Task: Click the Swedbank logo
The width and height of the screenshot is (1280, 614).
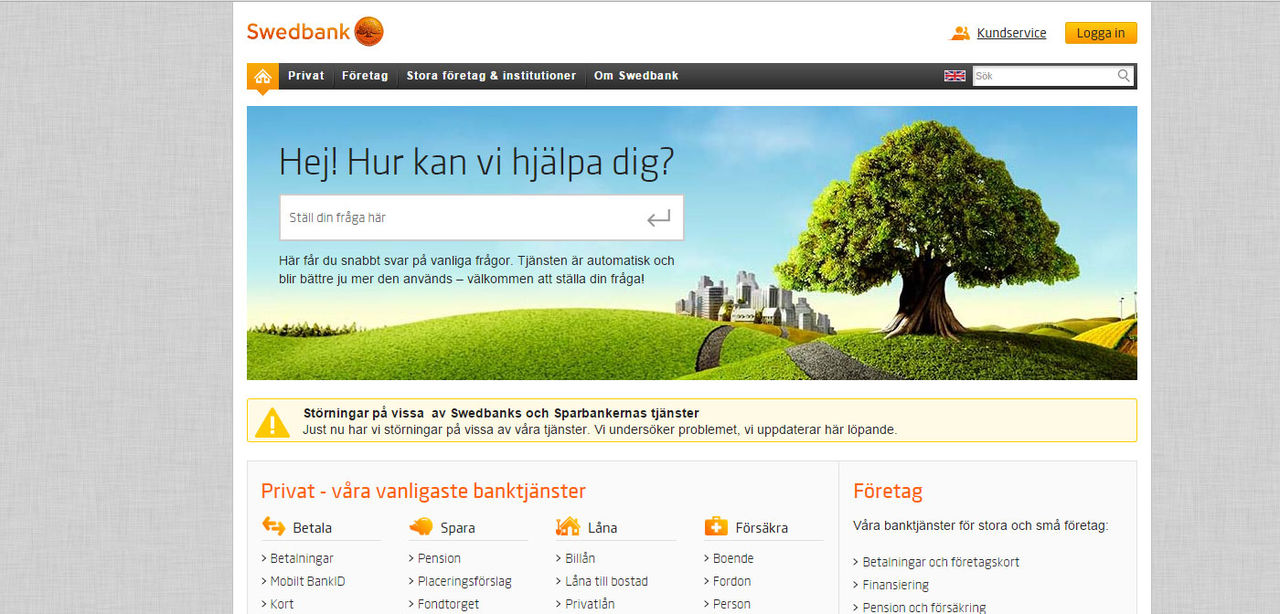Action: click(315, 31)
